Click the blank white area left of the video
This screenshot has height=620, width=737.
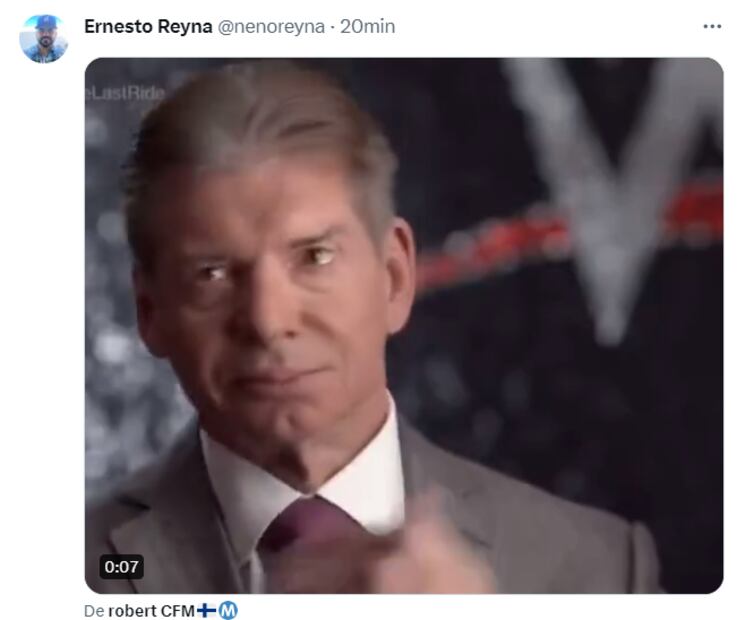pyautogui.click(x=42, y=329)
